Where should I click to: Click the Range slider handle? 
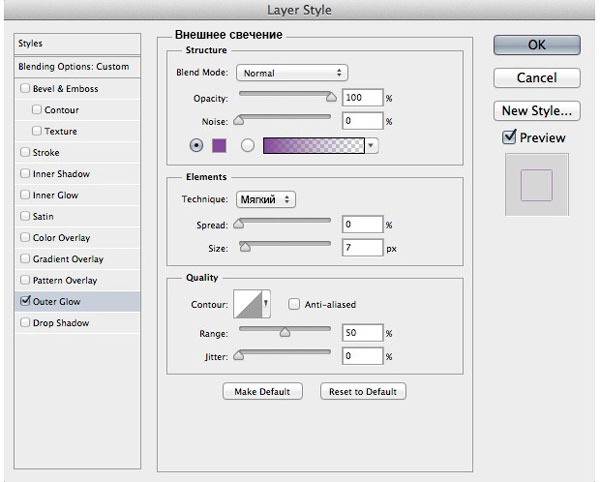(x=285, y=332)
